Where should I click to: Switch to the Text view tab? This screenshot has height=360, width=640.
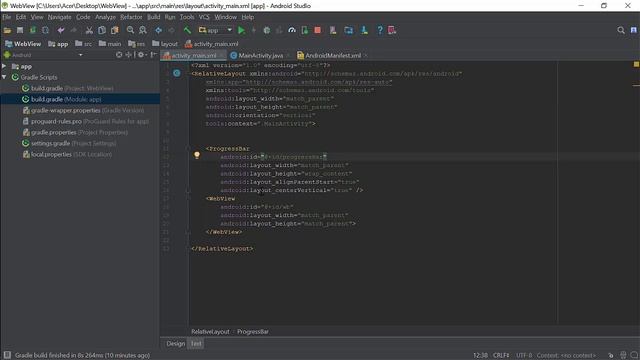[x=196, y=344]
